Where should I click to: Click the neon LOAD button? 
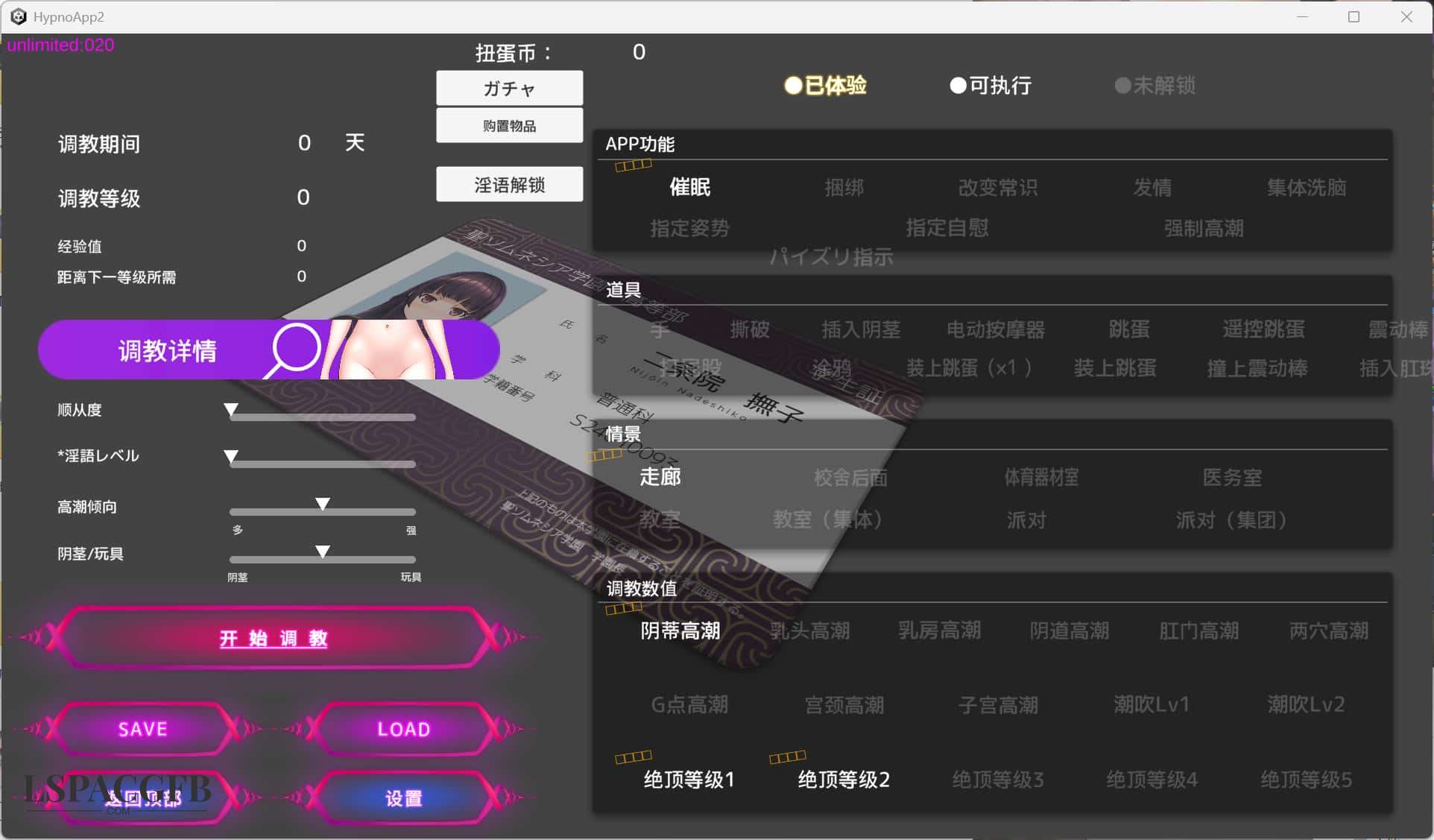click(403, 729)
